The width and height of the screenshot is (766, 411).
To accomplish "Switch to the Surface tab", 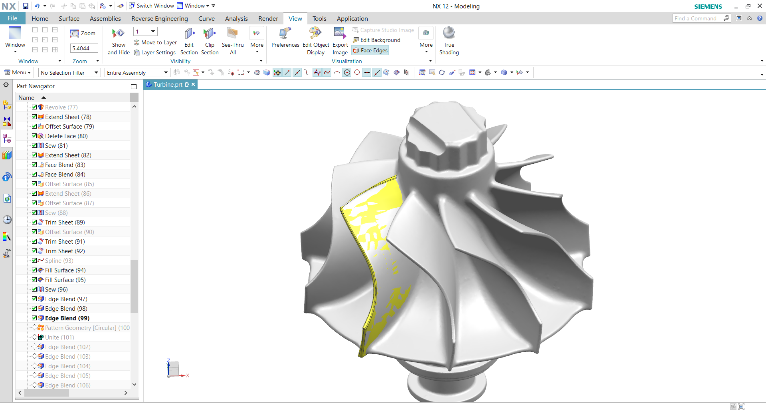I will pos(68,19).
